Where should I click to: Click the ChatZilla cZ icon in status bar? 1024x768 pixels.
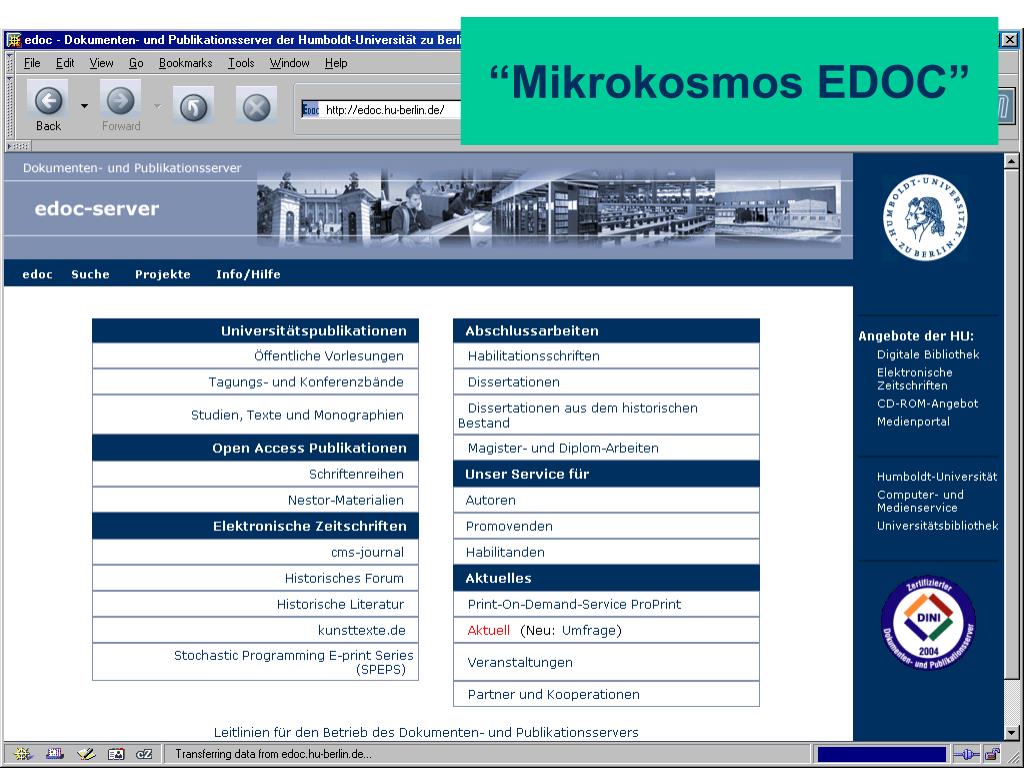coord(144,754)
